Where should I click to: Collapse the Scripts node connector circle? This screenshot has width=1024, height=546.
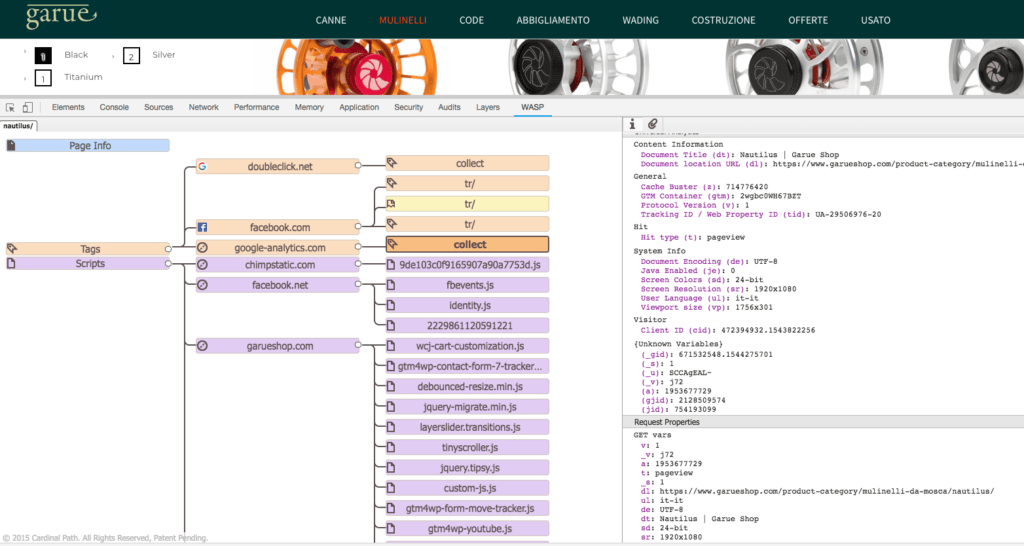(x=168, y=264)
